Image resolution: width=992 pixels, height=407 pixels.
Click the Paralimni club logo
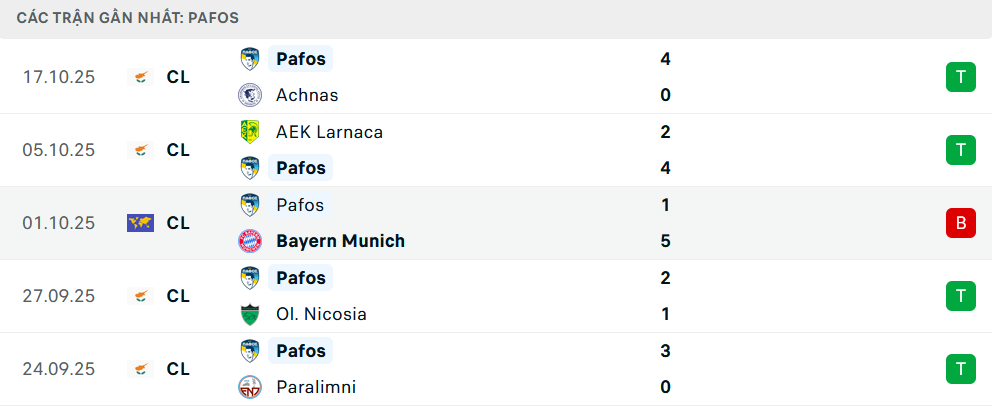(249, 387)
